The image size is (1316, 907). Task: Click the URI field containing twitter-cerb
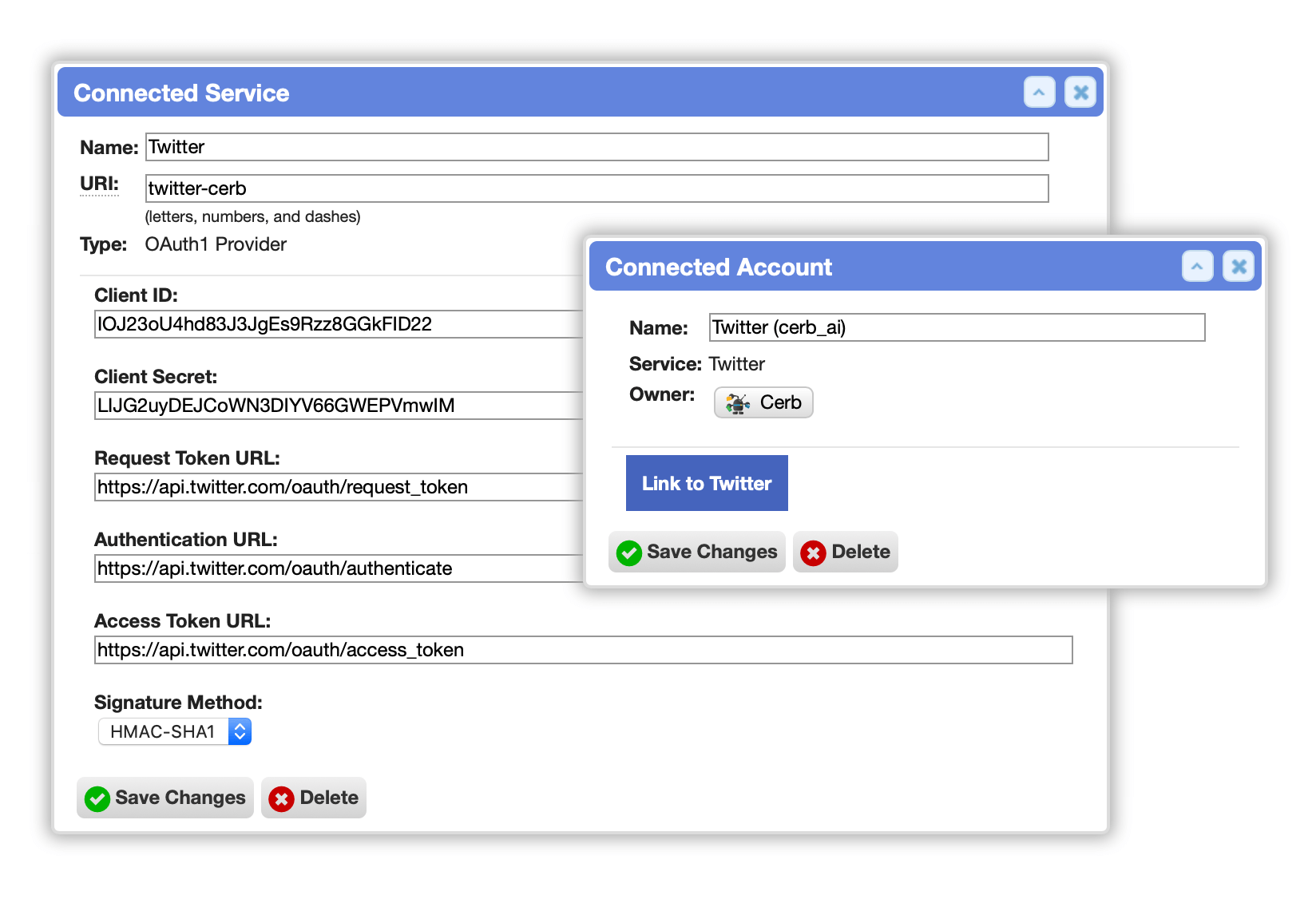coord(597,188)
